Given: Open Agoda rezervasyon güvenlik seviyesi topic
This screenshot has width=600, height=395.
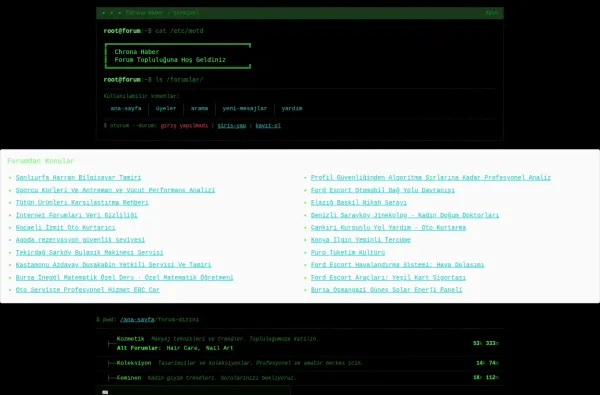Looking at the screenshot, I should 80,240.
